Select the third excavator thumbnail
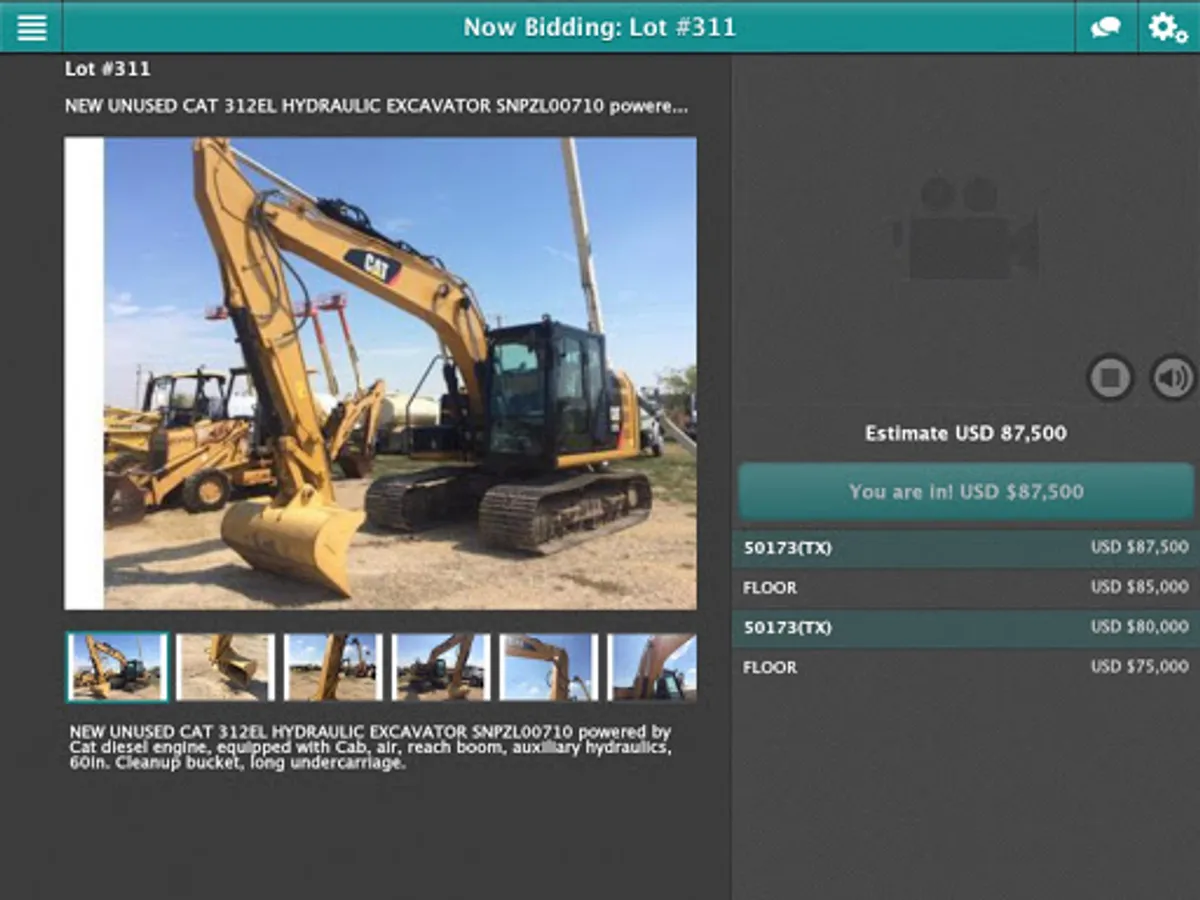Viewport: 1200px width, 900px height. (333, 666)
